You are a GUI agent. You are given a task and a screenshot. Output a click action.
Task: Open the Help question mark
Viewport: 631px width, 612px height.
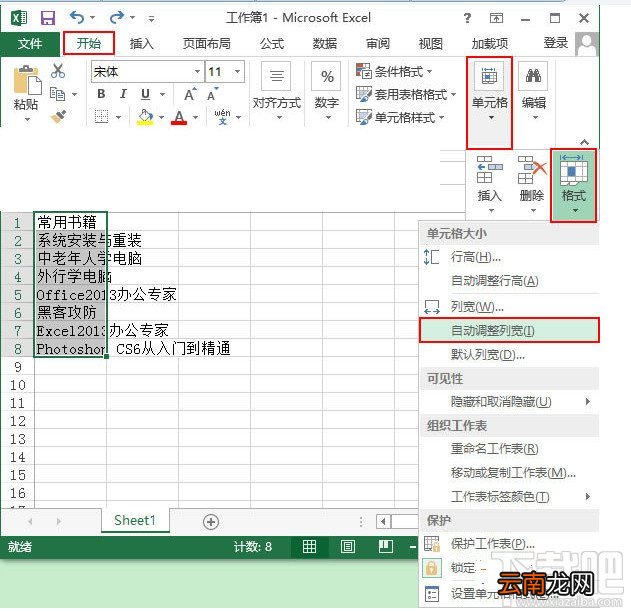pos(467,18)
